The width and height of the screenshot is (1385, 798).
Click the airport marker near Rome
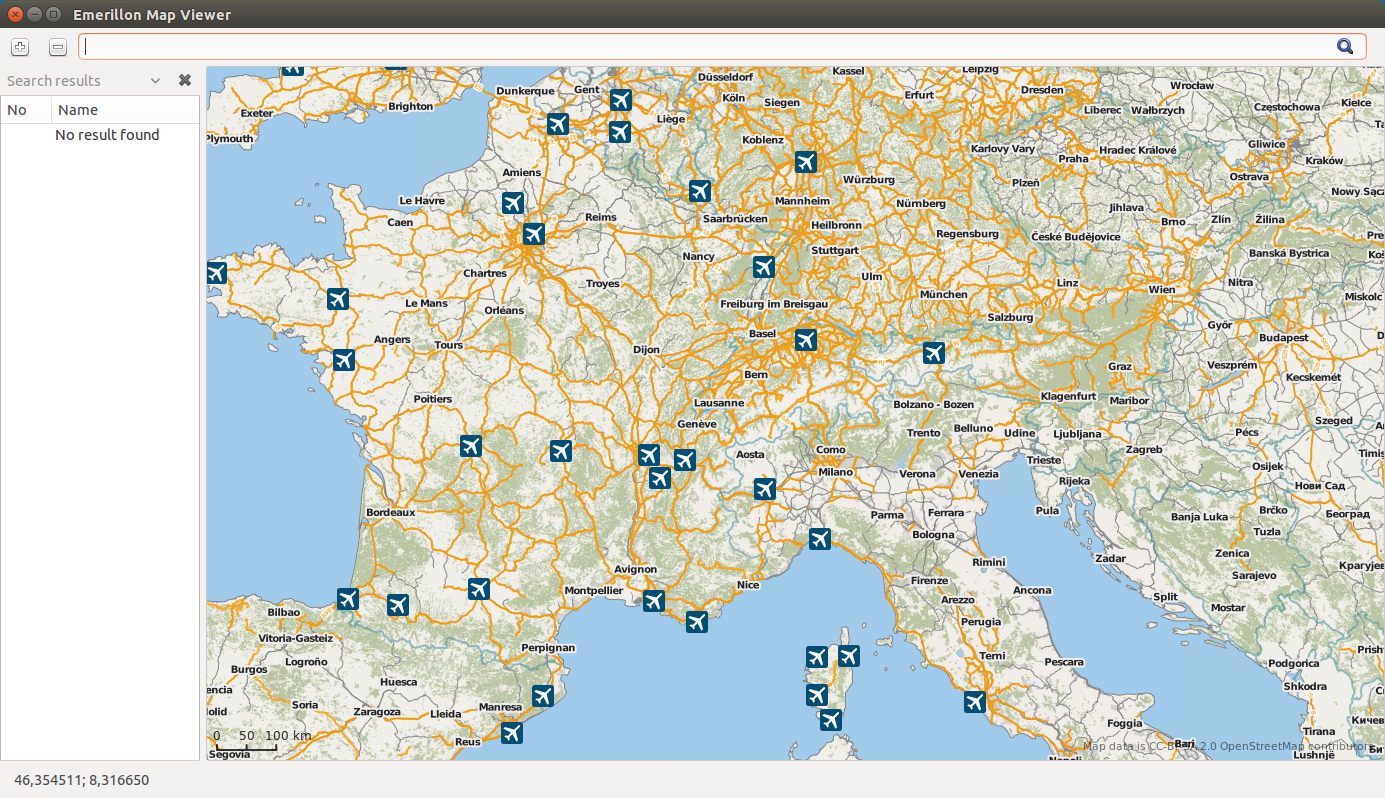tap(975, 702)
